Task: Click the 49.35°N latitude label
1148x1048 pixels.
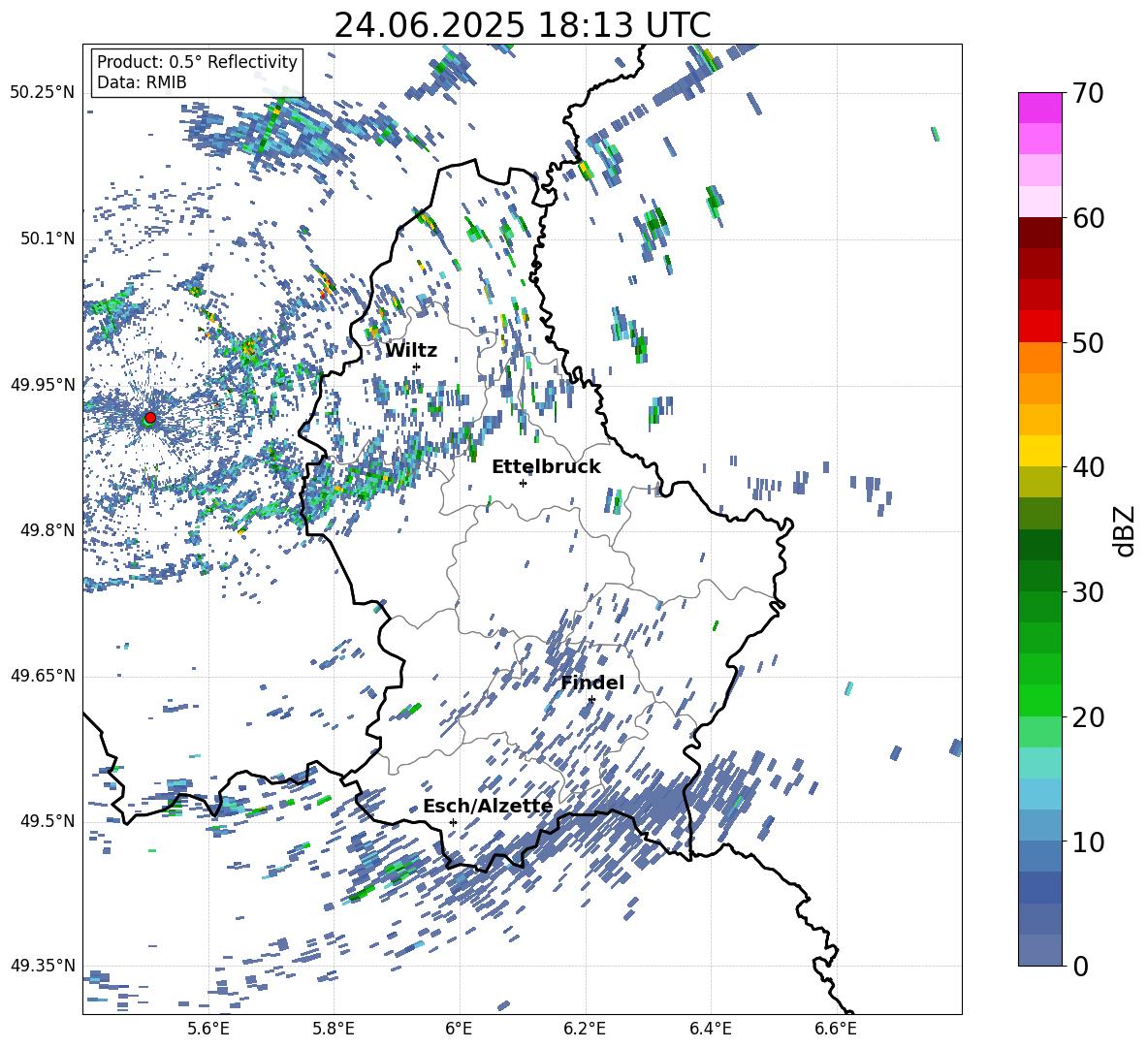Action: [43, 966]
